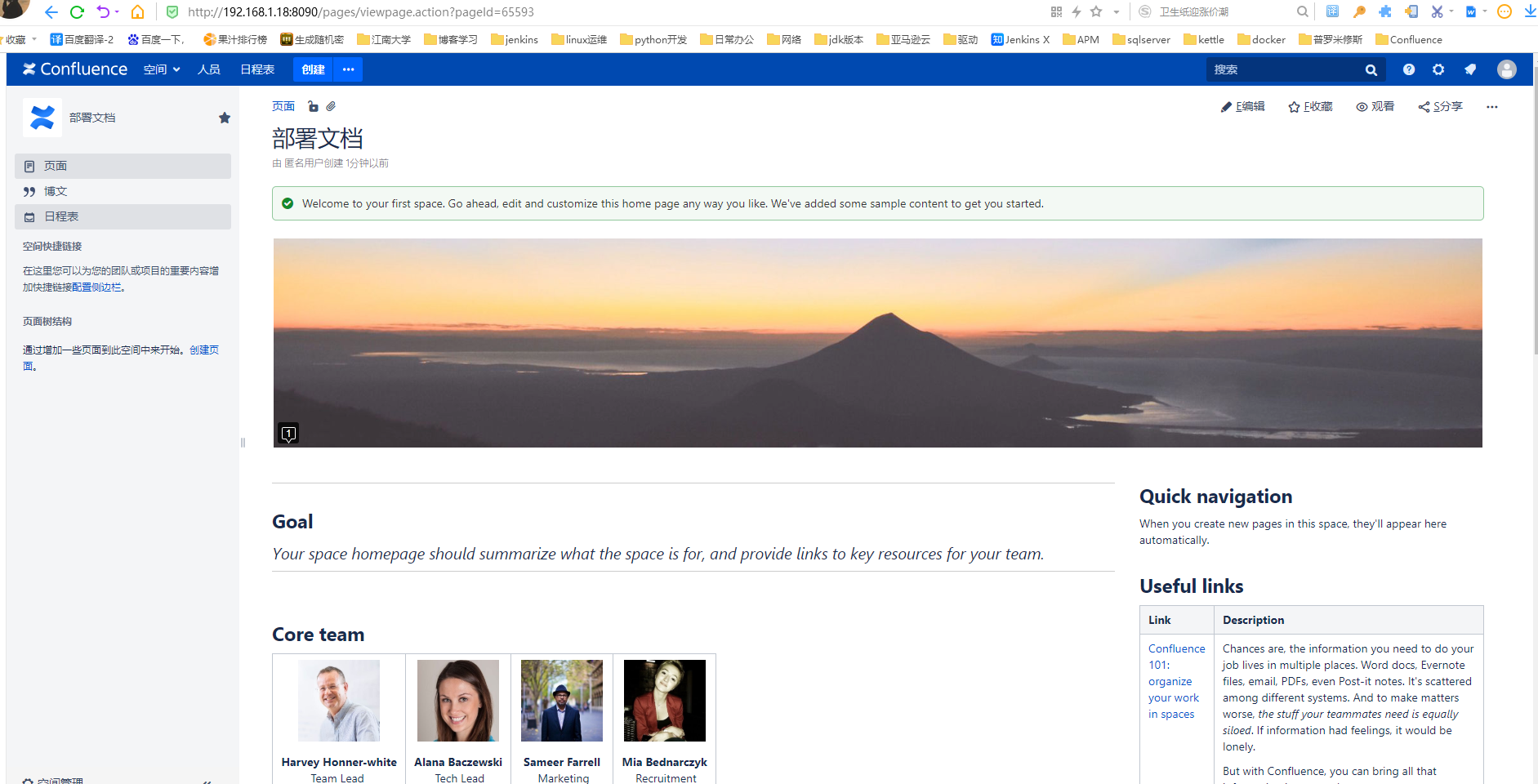Image resolution: width=1538 pixels, height=784 pixels.
Task: Click the blue Word document extension icon
Action: (x=1471, y=11)
